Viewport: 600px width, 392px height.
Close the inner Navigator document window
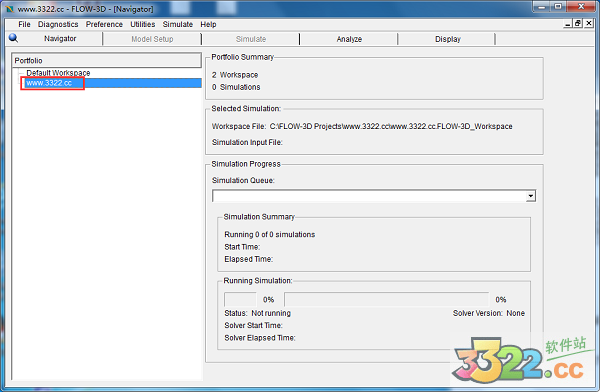pyautogui.click(x=589, y=24)
